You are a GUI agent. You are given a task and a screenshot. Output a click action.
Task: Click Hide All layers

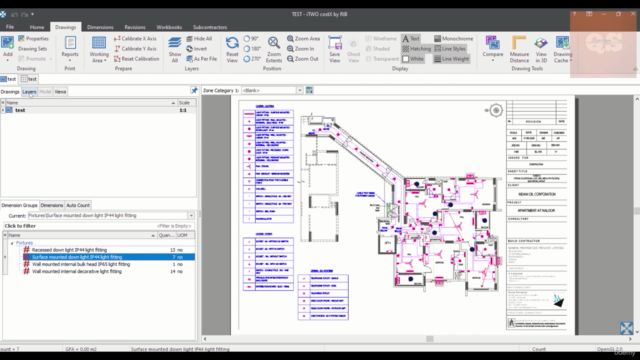coord(199,38)
